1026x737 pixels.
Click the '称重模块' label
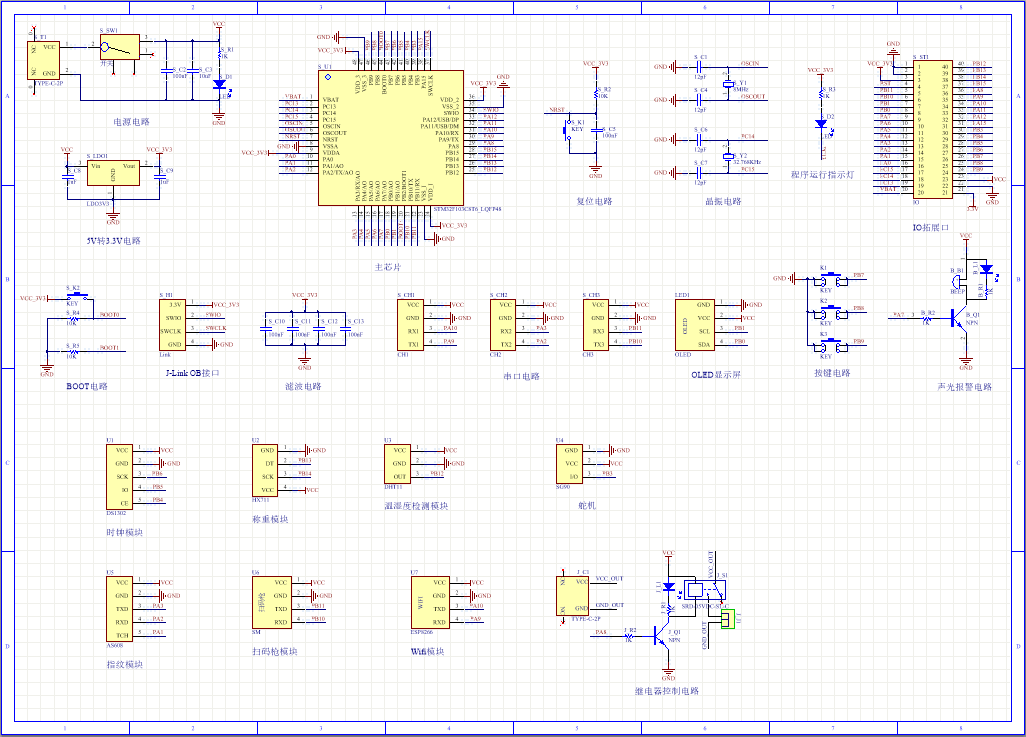pos(270,519)
